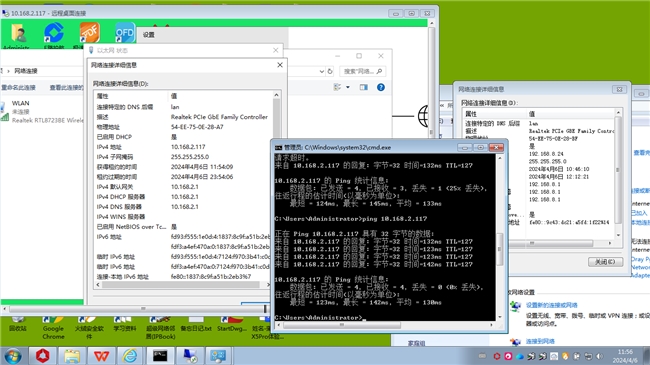This screenshot has height=365, width=650.
Task: Switch to cmd window via taskbar icon
Action: (x=160, y=356)
